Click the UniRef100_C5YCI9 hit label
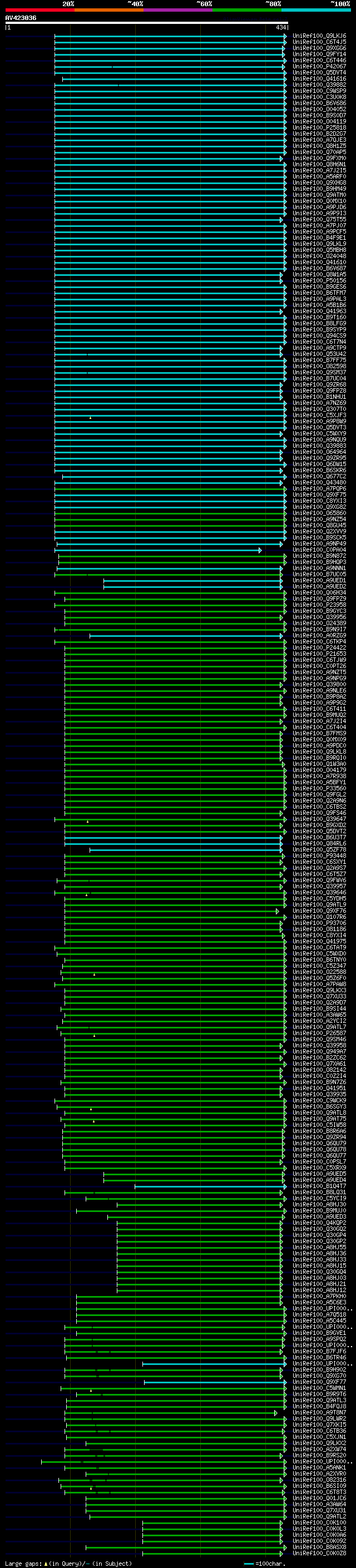The width and height of the screenshot is (356, 1568). (x=319, y=1198)
